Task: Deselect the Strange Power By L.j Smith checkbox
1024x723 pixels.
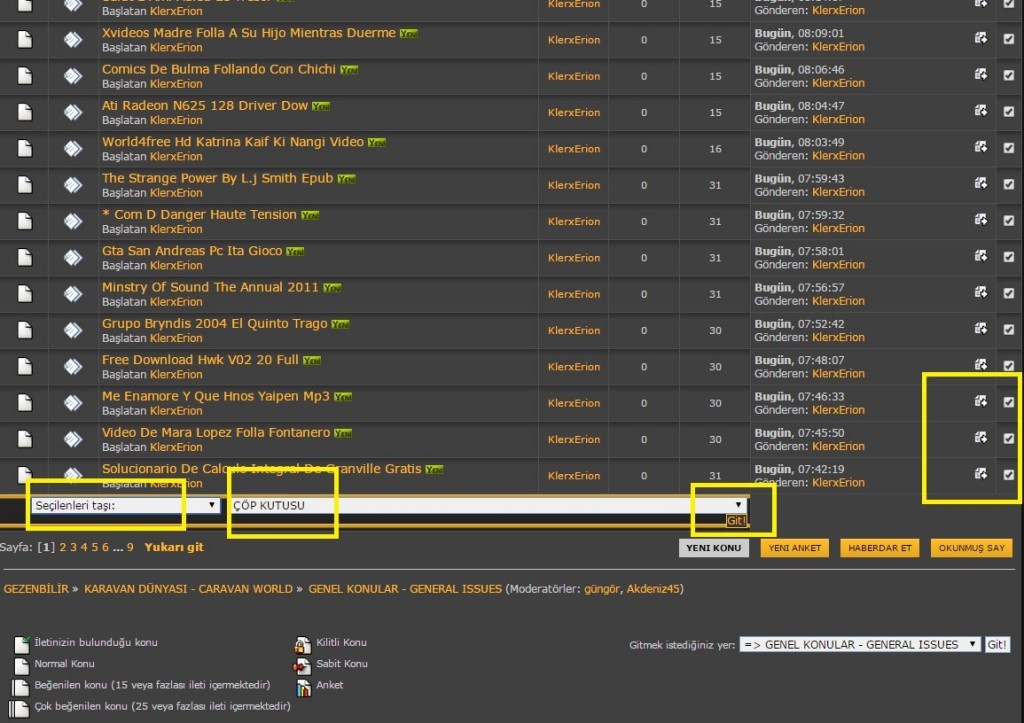Action: (x=1008, y=184)
